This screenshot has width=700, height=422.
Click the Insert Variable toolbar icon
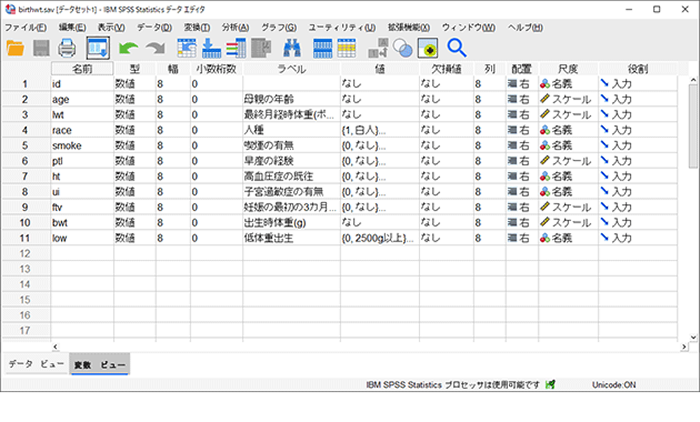(347, 48)
